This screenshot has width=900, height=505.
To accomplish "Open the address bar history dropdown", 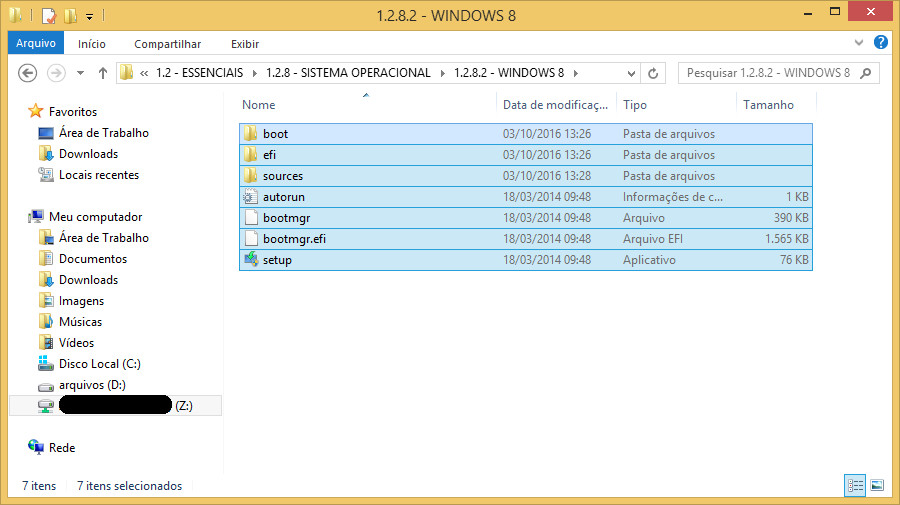I will click(631, 73).
